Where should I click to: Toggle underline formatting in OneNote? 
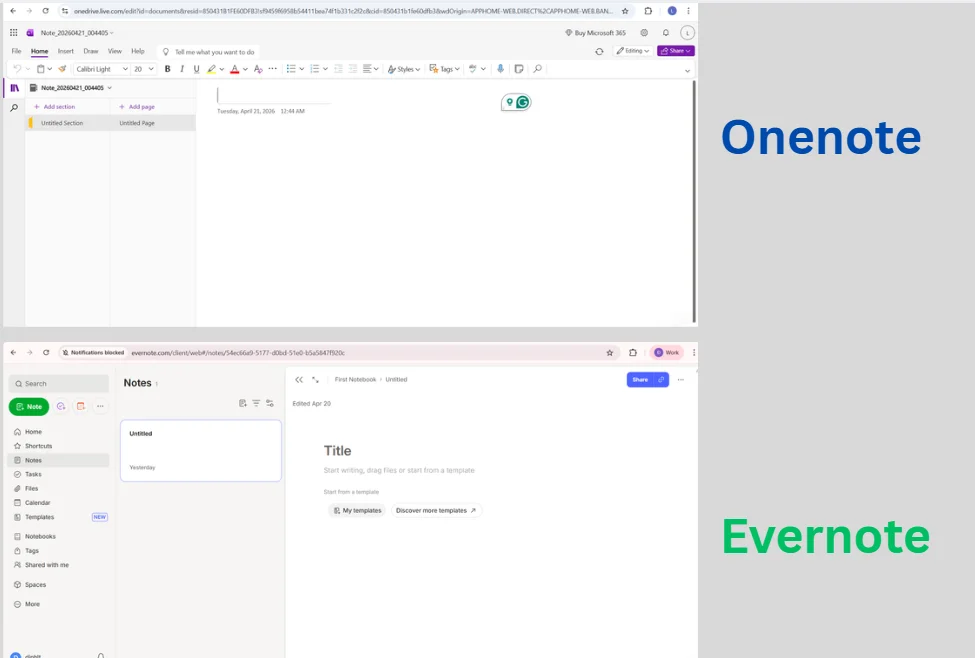196,69
